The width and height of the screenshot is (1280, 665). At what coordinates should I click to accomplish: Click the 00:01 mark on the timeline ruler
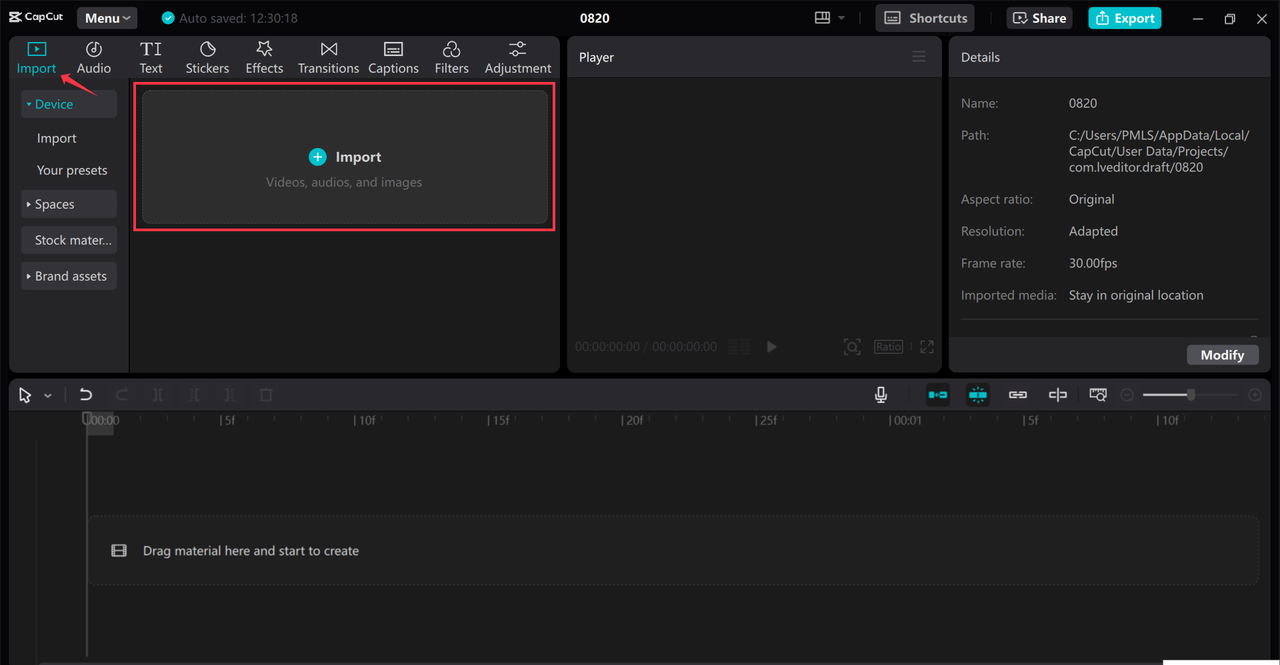click(907, 421)
